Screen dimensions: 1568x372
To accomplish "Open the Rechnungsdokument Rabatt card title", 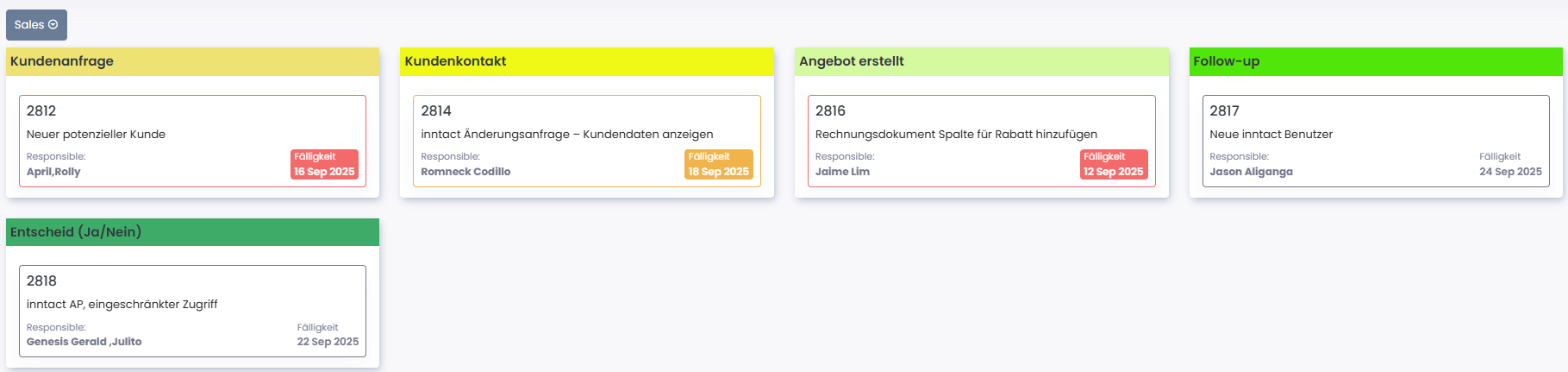I will [956, 134].
